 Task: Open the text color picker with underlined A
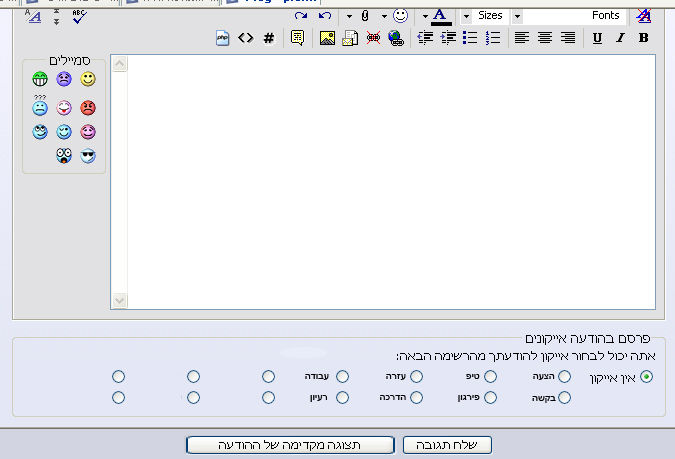440,16
